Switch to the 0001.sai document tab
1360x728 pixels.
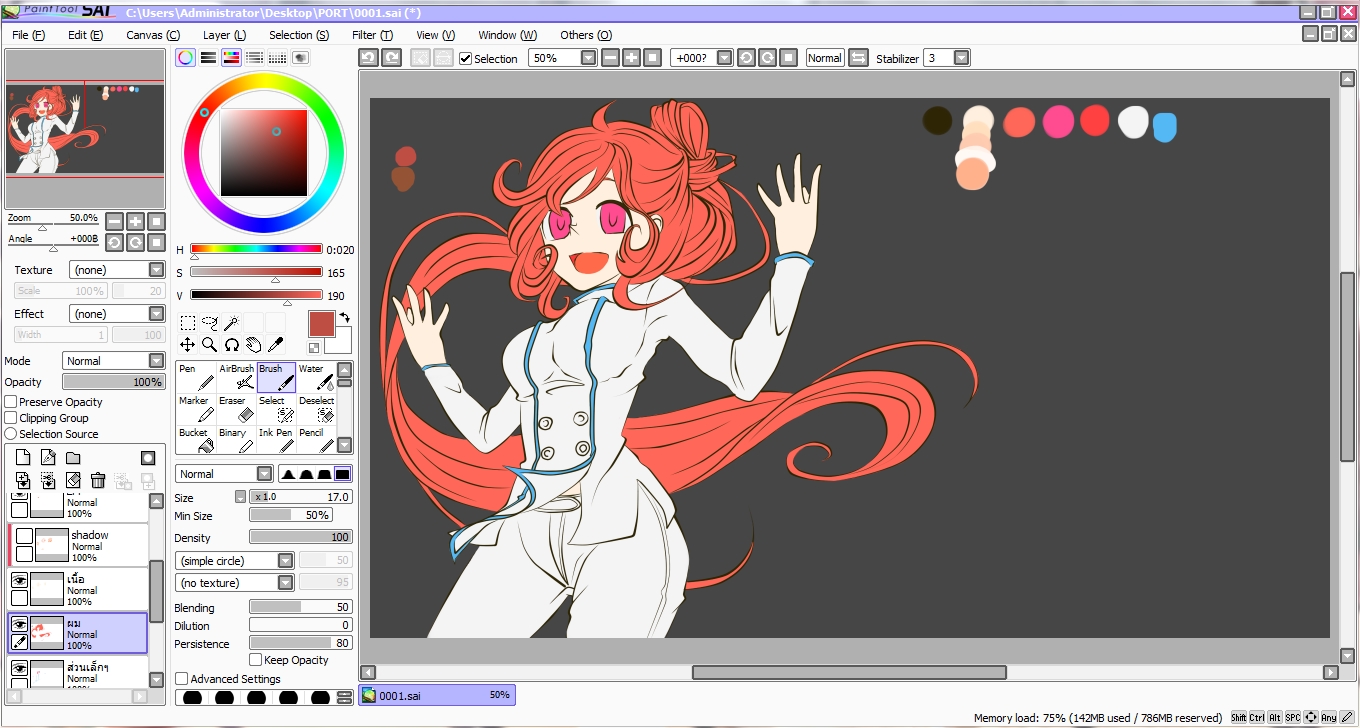437,695
